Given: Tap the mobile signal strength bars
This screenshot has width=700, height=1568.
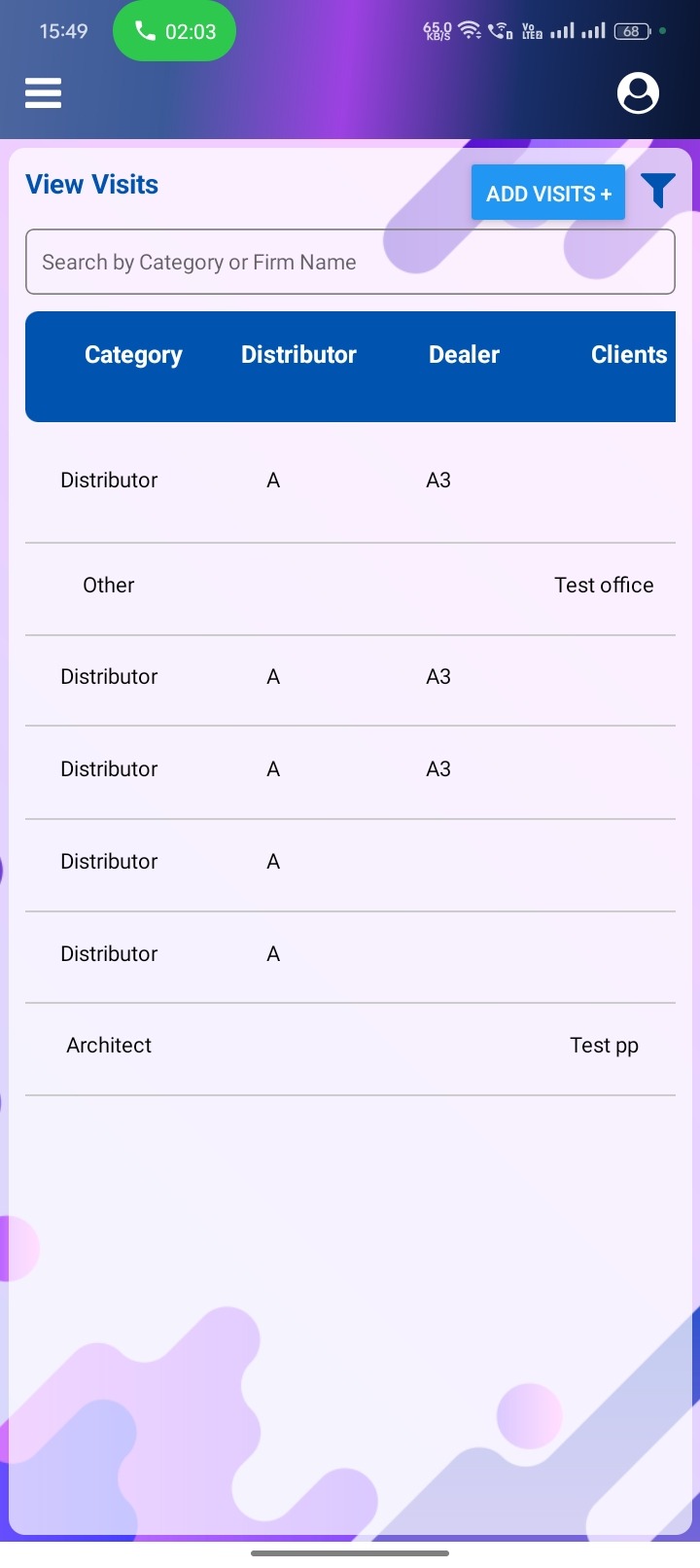Looking at the screenshot, I should pyautogui.click(x=577, y=31).
